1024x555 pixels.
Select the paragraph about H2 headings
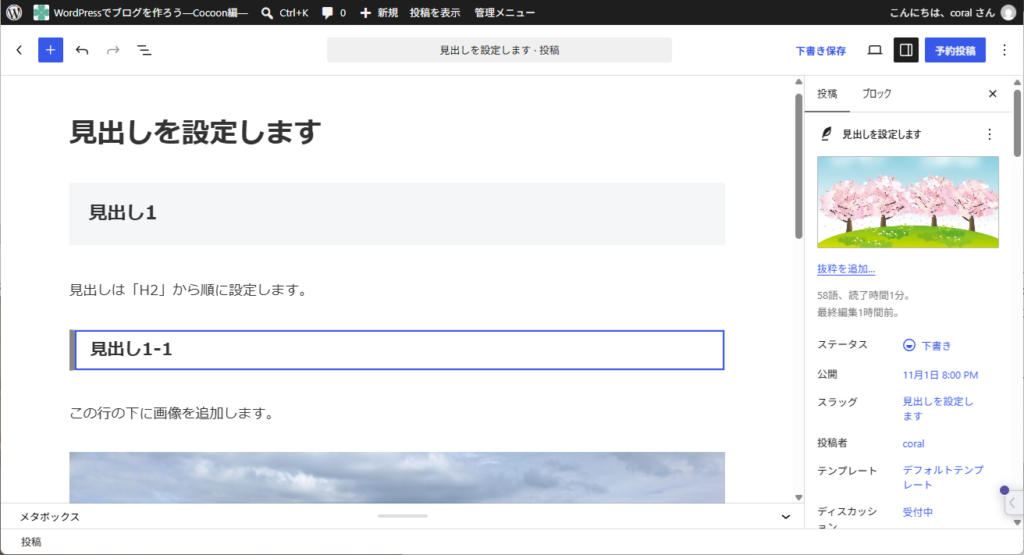(x=189, y=290)
